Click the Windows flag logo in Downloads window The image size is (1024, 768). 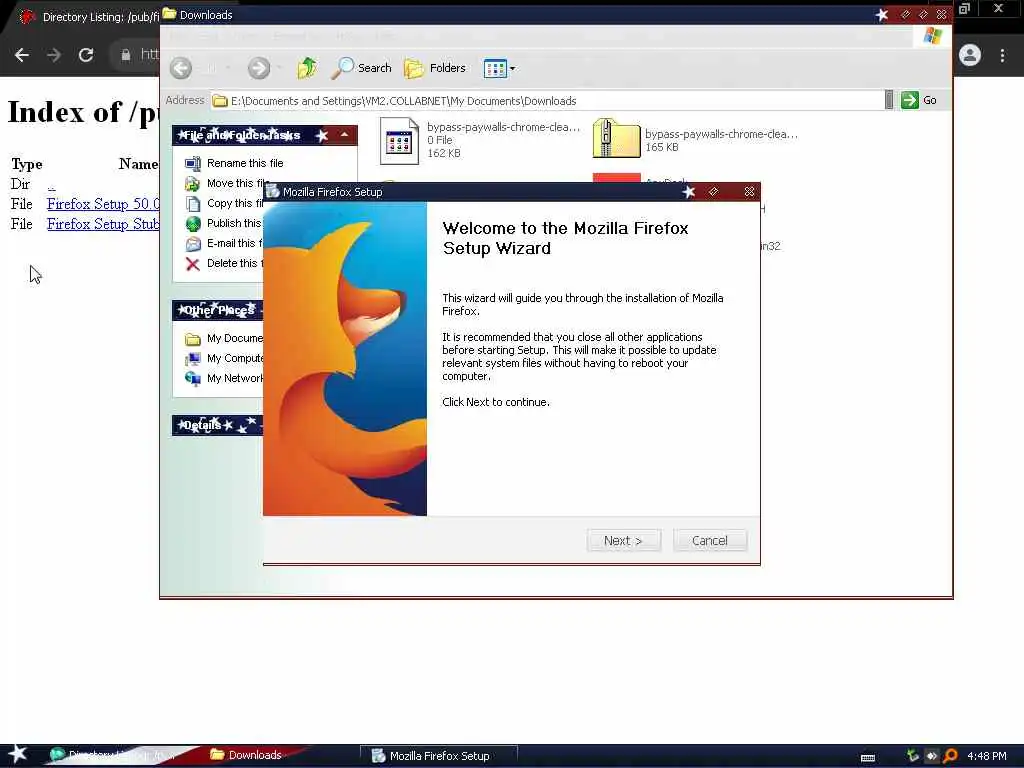pyautogui.click(x=933, y=36)
